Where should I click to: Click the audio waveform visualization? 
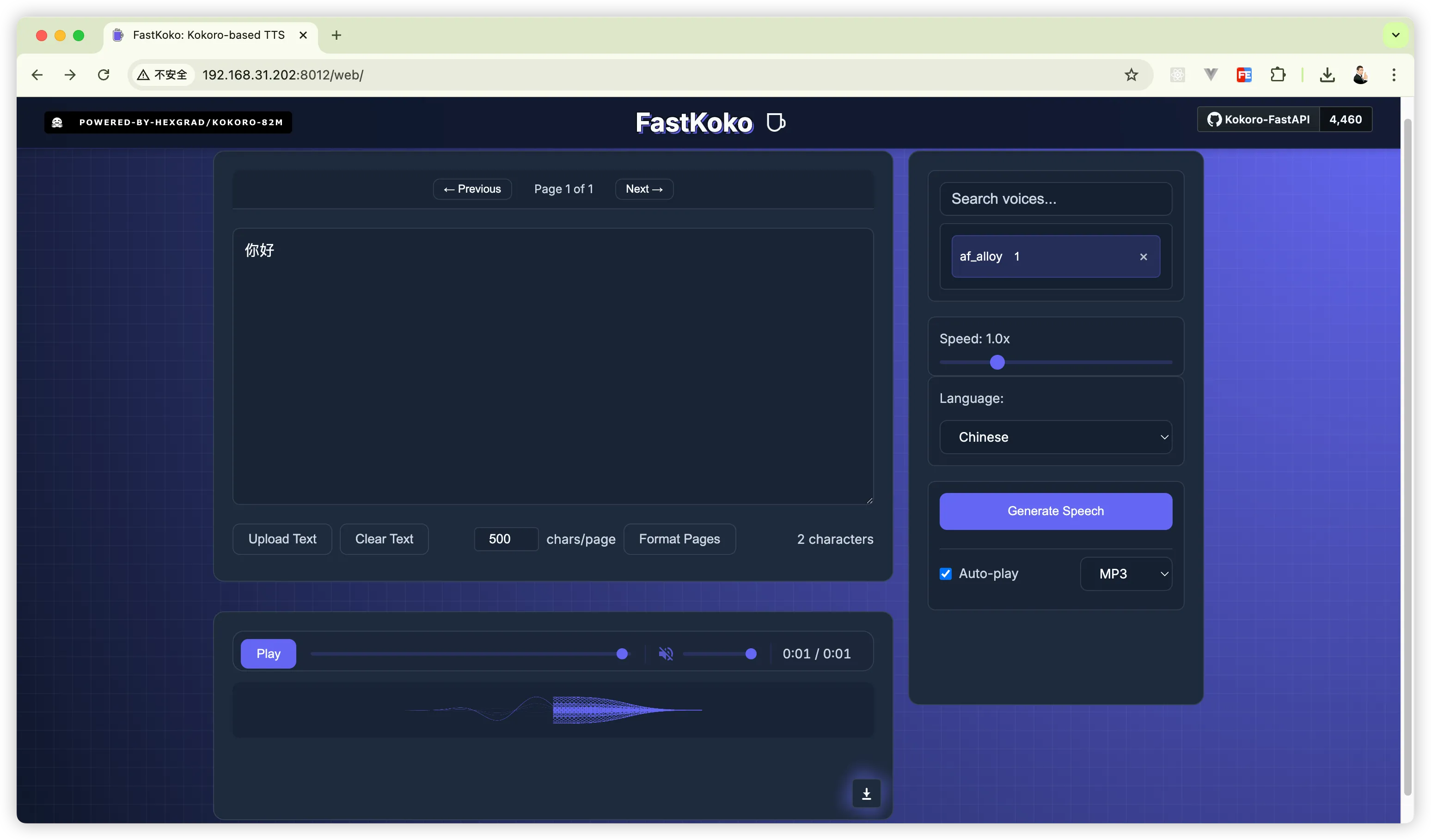(553, 710)
